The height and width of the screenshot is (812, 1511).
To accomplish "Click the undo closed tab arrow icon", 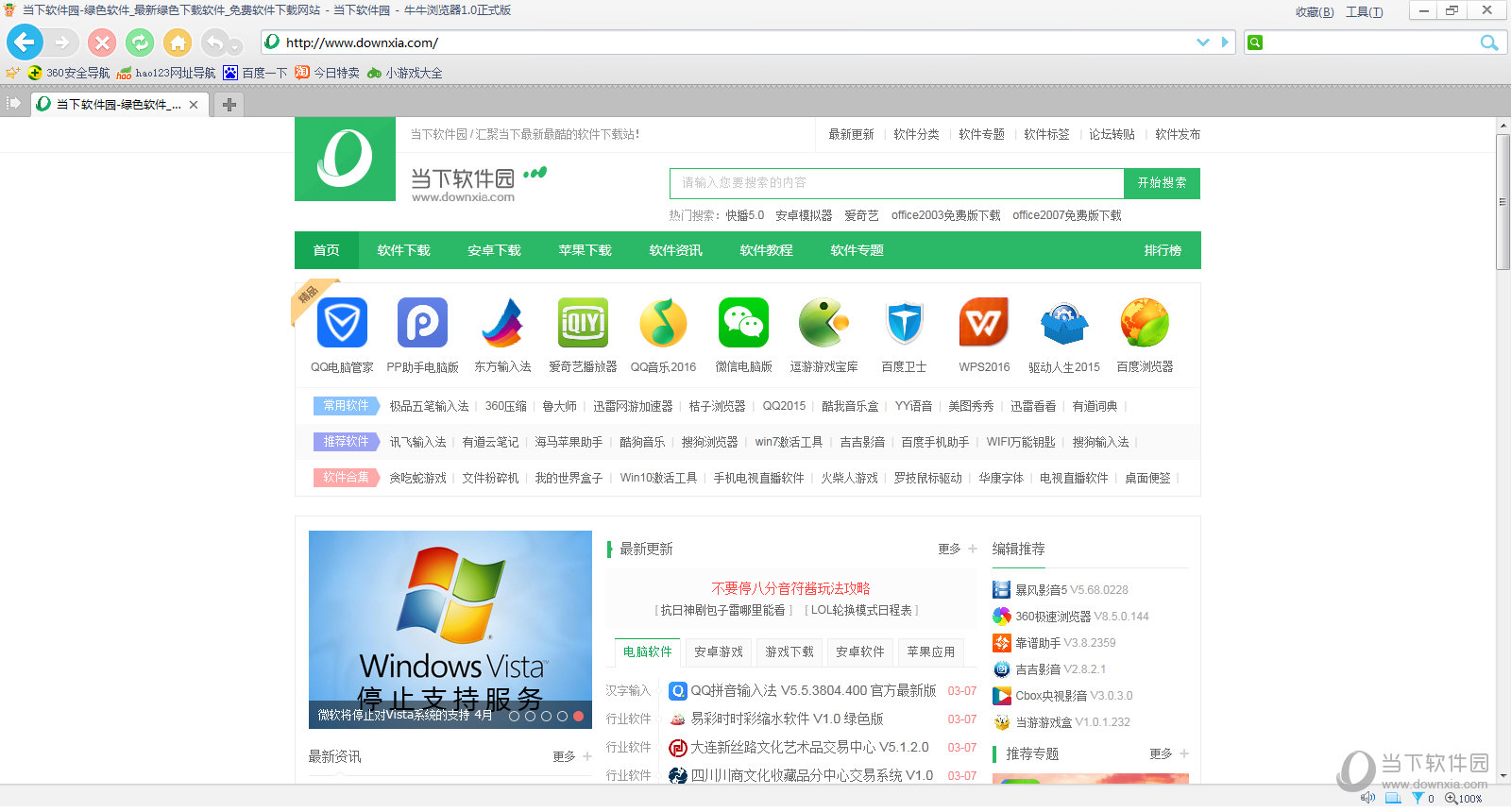I will coord(215,42).
